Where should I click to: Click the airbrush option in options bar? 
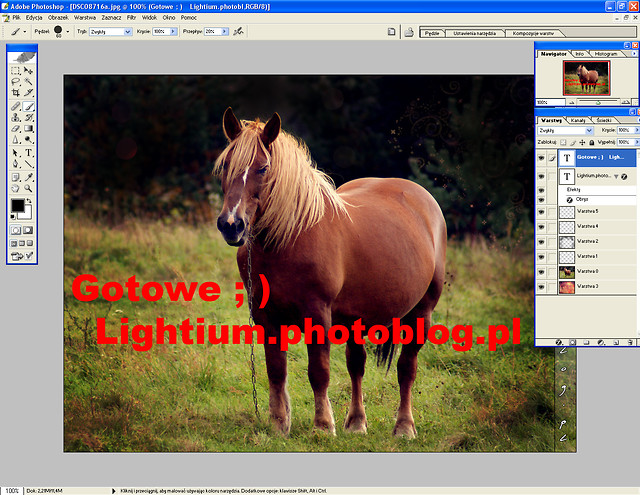[x=238, y=31]
